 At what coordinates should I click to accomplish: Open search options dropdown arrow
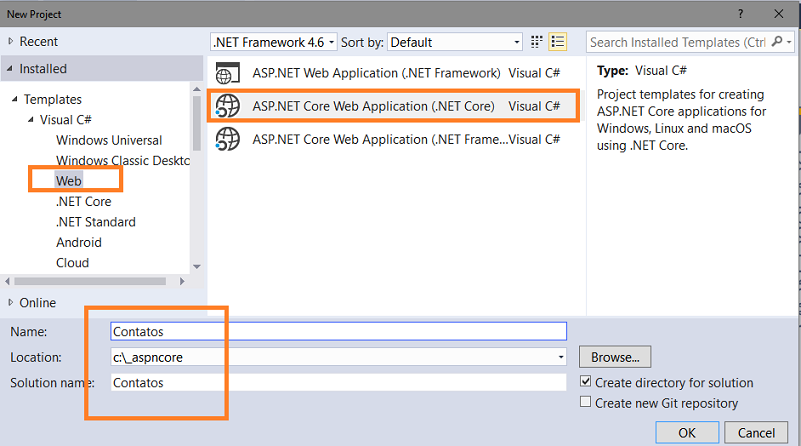pos(789,42)
